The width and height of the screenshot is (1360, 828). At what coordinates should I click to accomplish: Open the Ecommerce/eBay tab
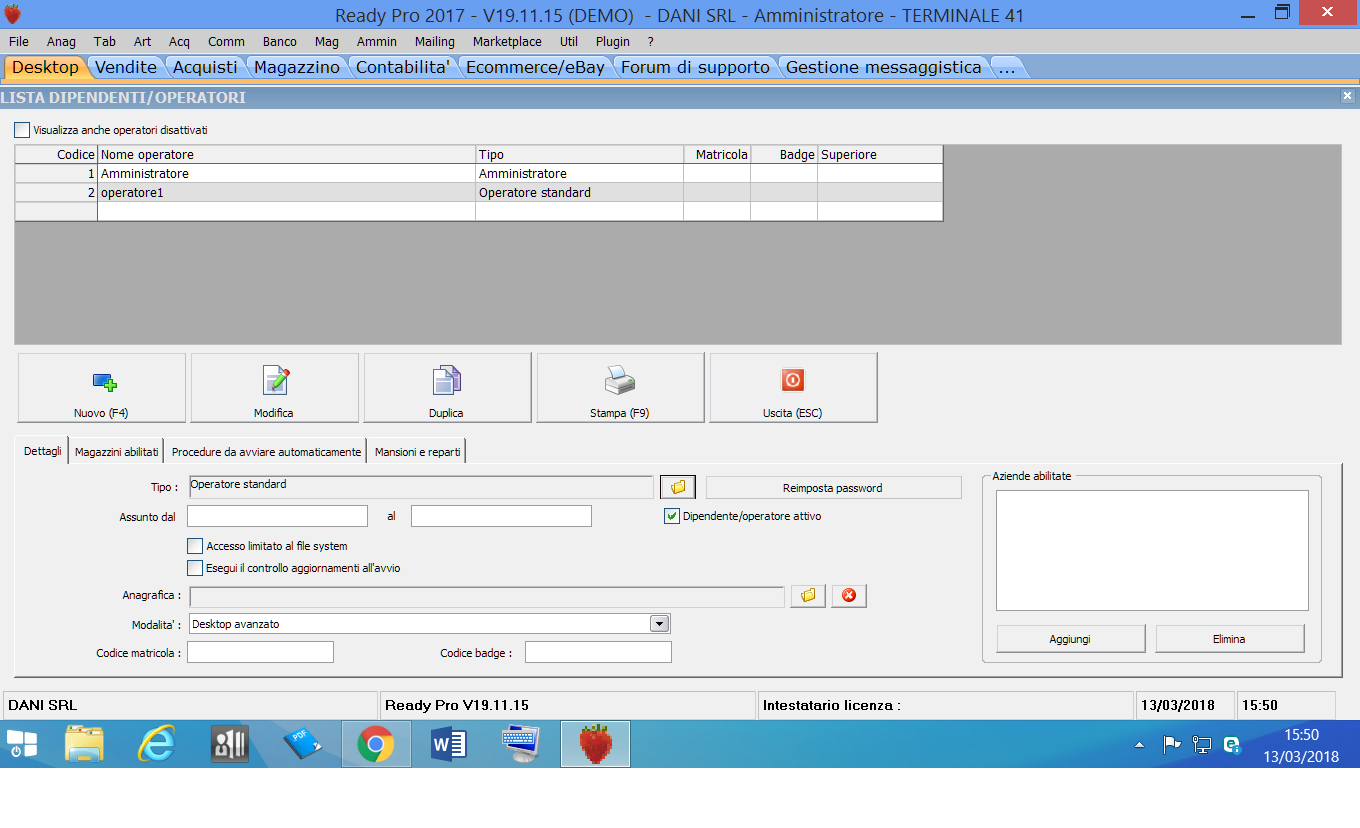click(x=535, y=67)
